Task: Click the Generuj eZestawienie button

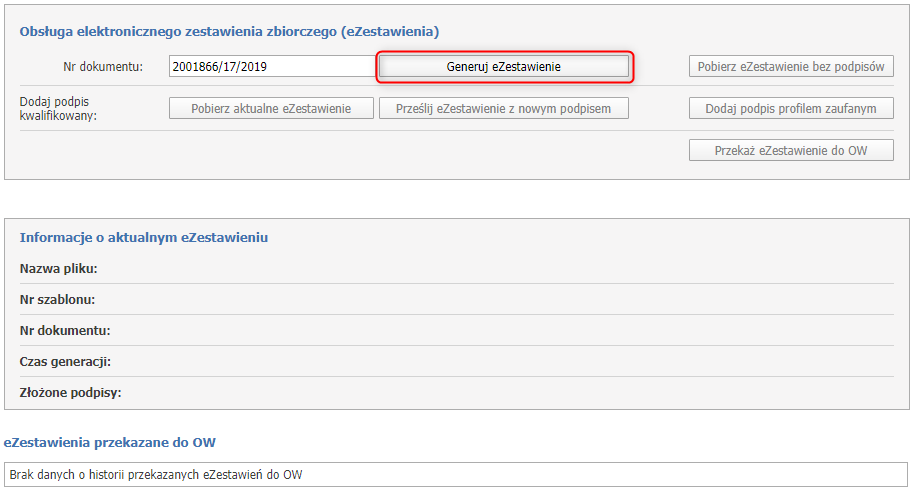Action: tap(503, 66)
